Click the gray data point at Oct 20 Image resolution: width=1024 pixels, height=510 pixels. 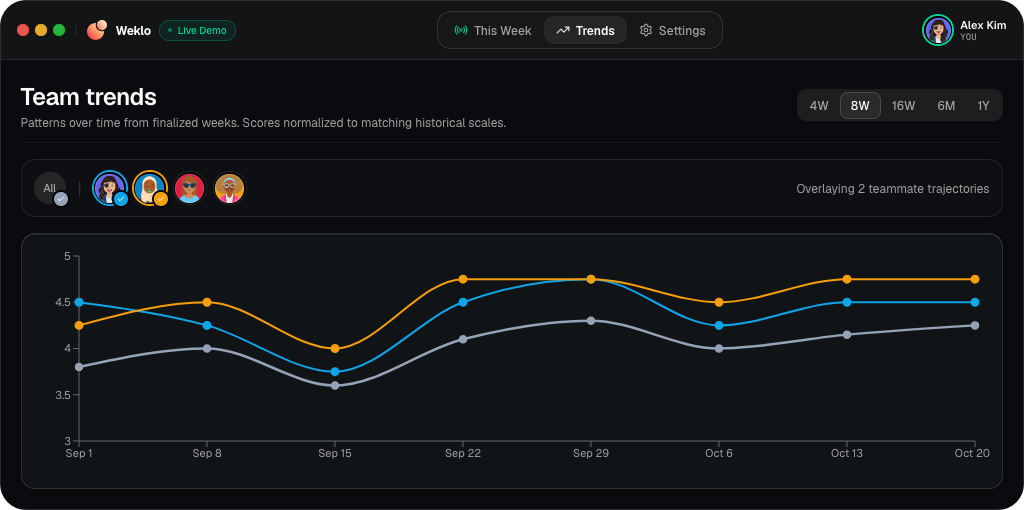click(975, 325)
